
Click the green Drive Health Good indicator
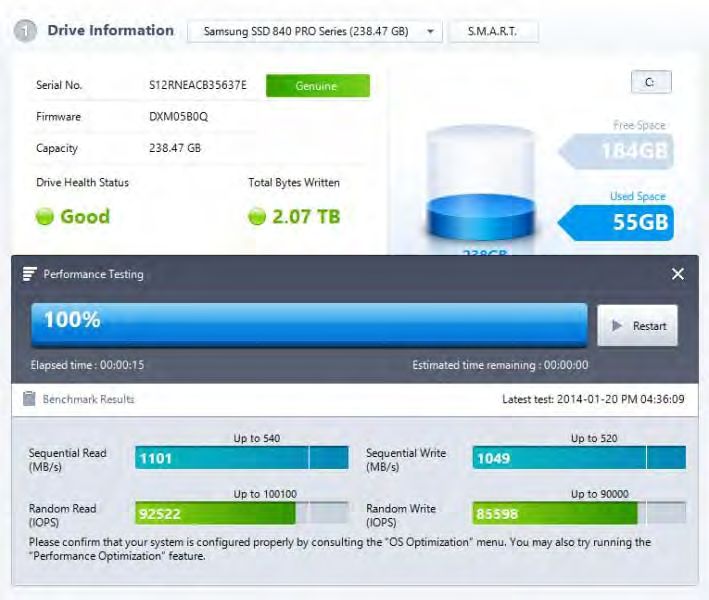pyautogui.click(x=45, y=216)
